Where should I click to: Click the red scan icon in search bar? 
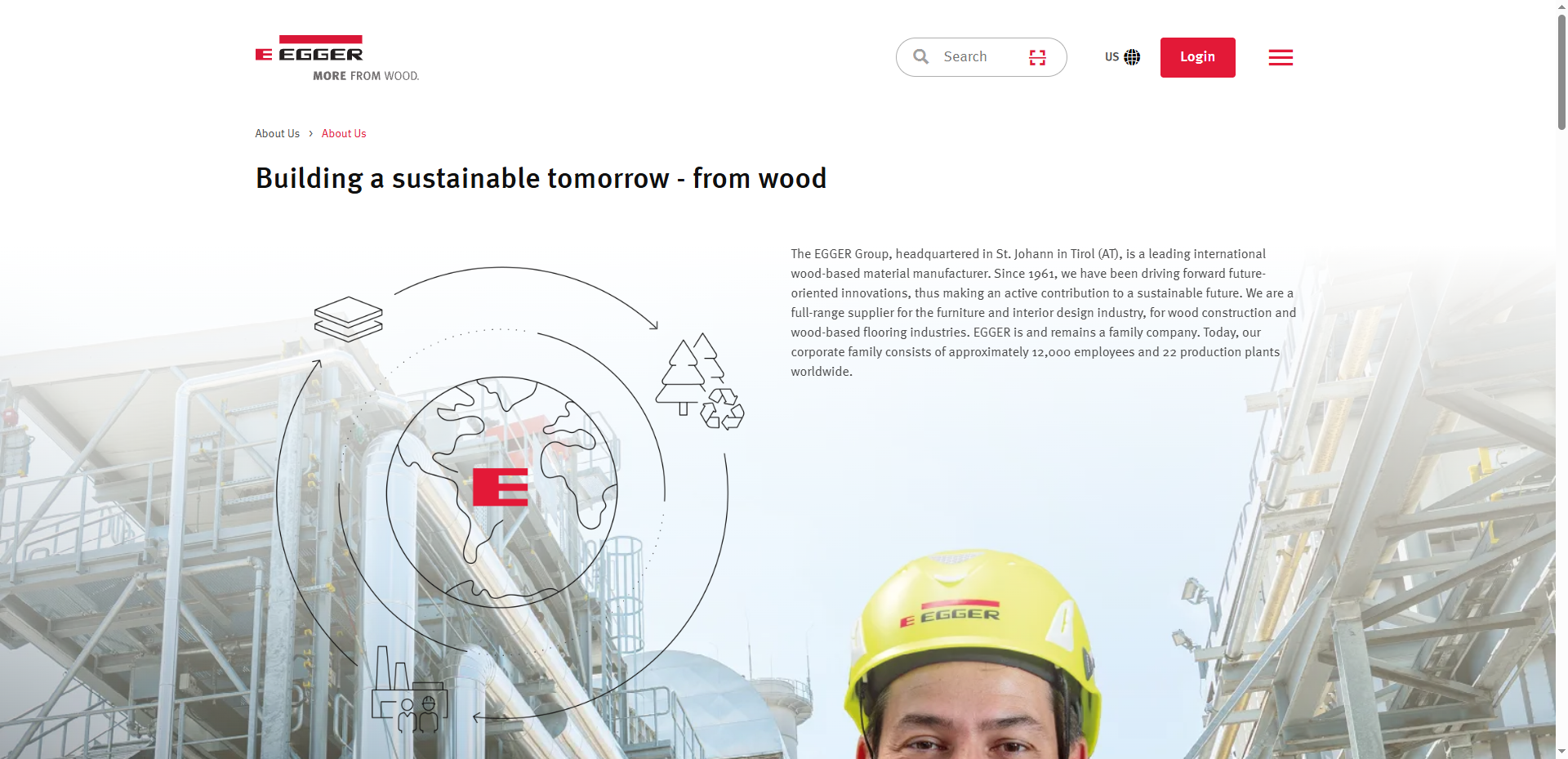[x=1037, y=57]
